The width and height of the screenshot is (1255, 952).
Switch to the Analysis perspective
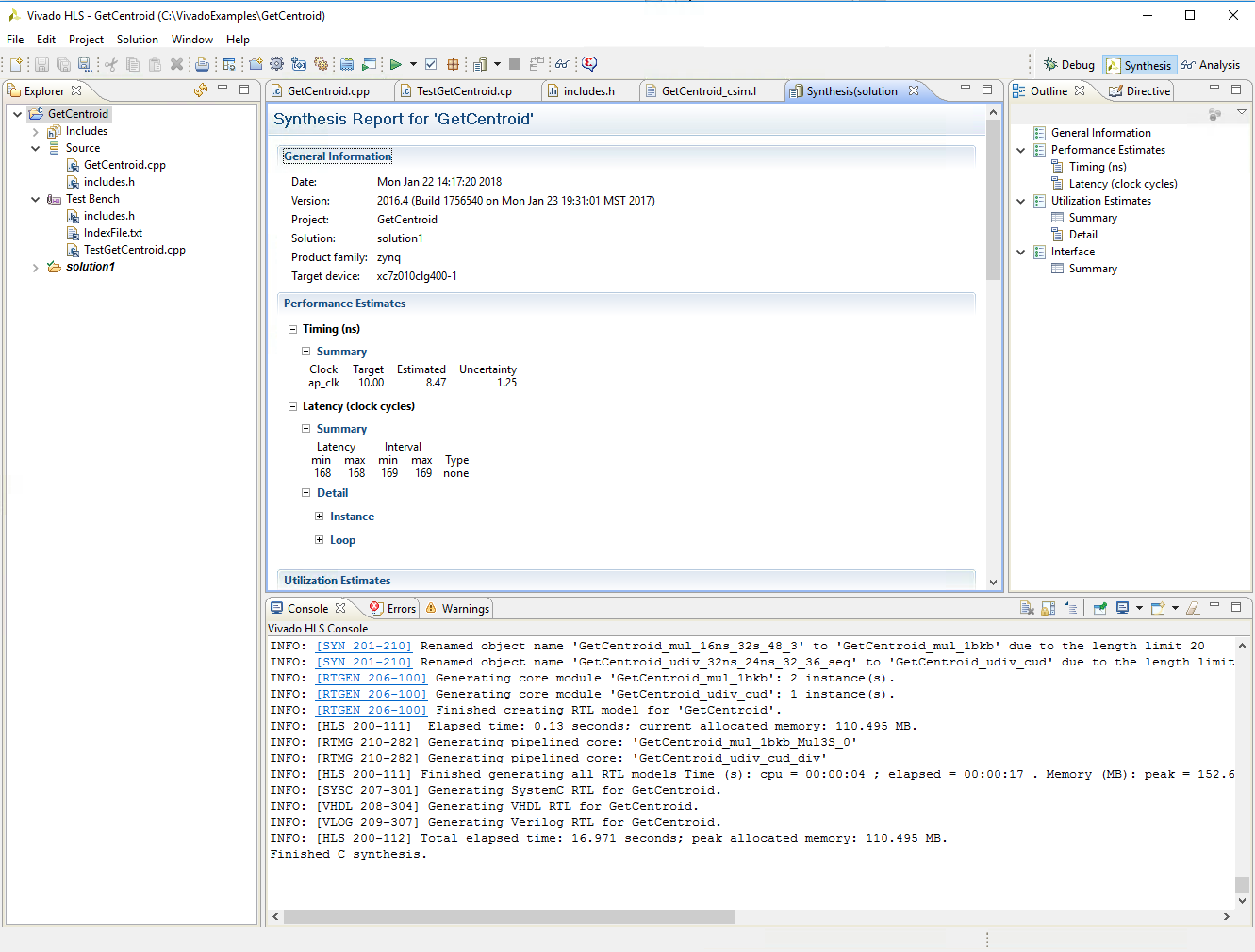1211,65
